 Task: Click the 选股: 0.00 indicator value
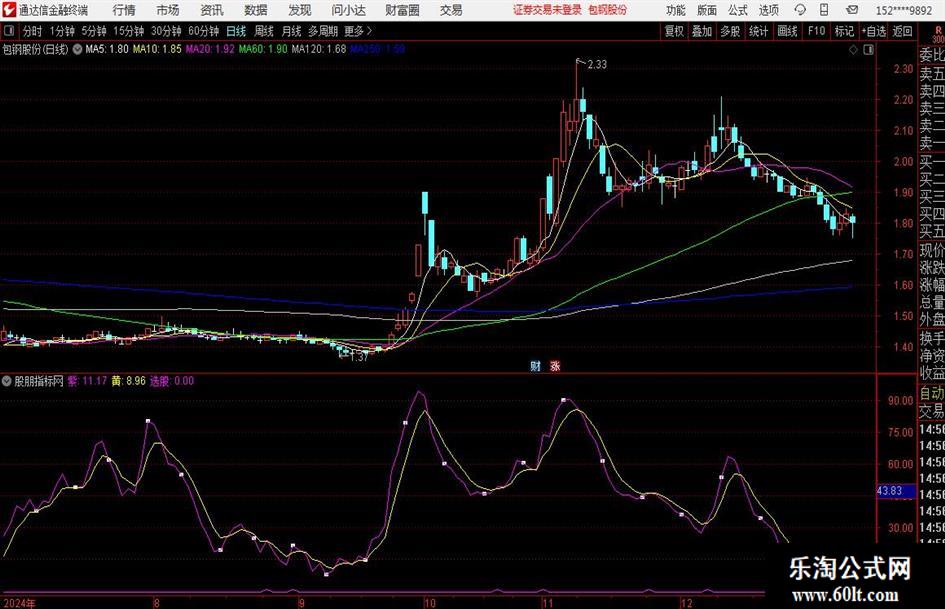pyautogui.click(x=172, y=381)
